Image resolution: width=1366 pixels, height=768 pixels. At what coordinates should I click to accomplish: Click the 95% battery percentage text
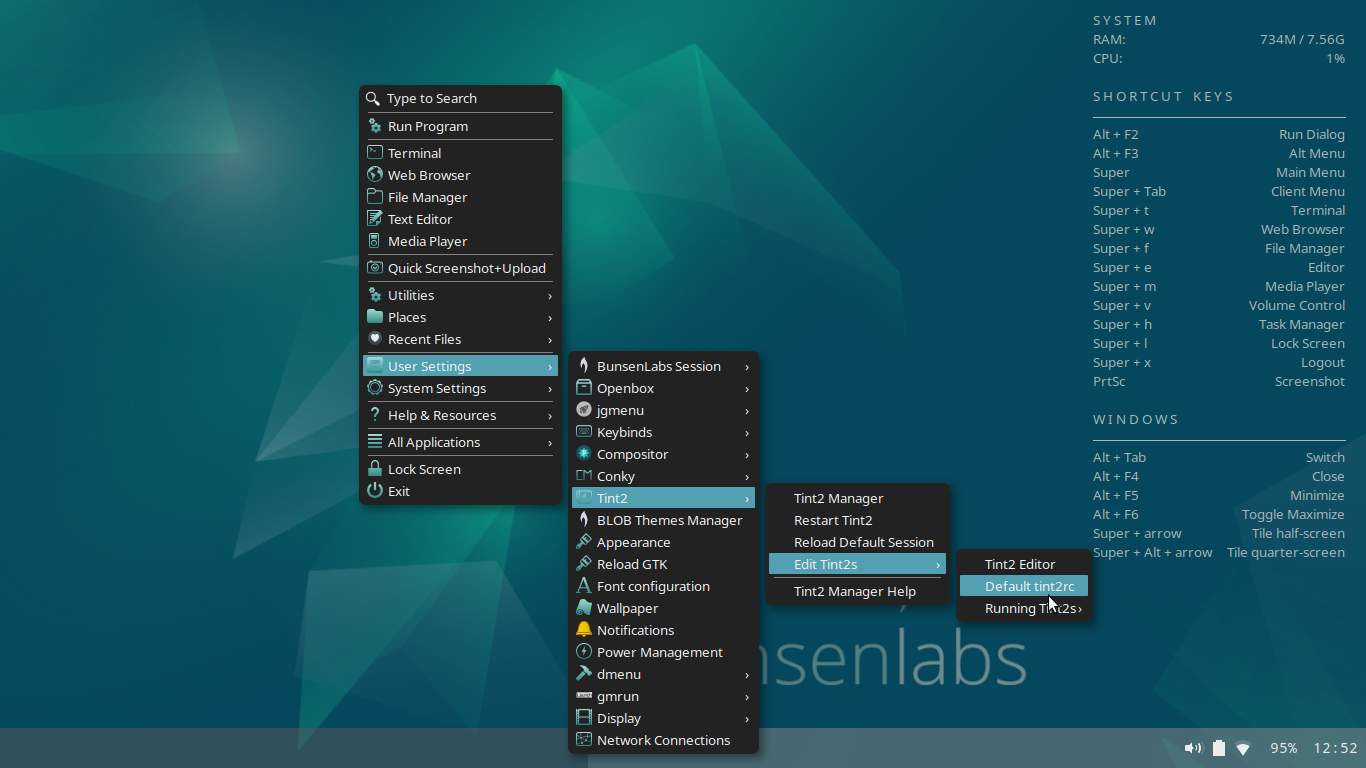[1284, 748]
